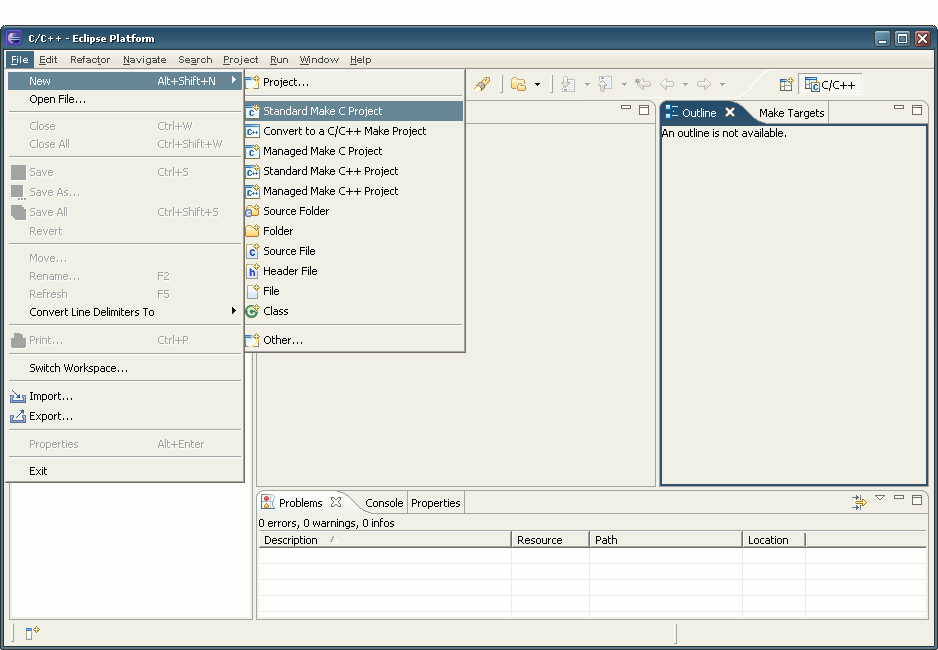The width and height of the screenshot is (938, 650).
Task: Click the Open Perspective icon
Action: click(786, 85)
